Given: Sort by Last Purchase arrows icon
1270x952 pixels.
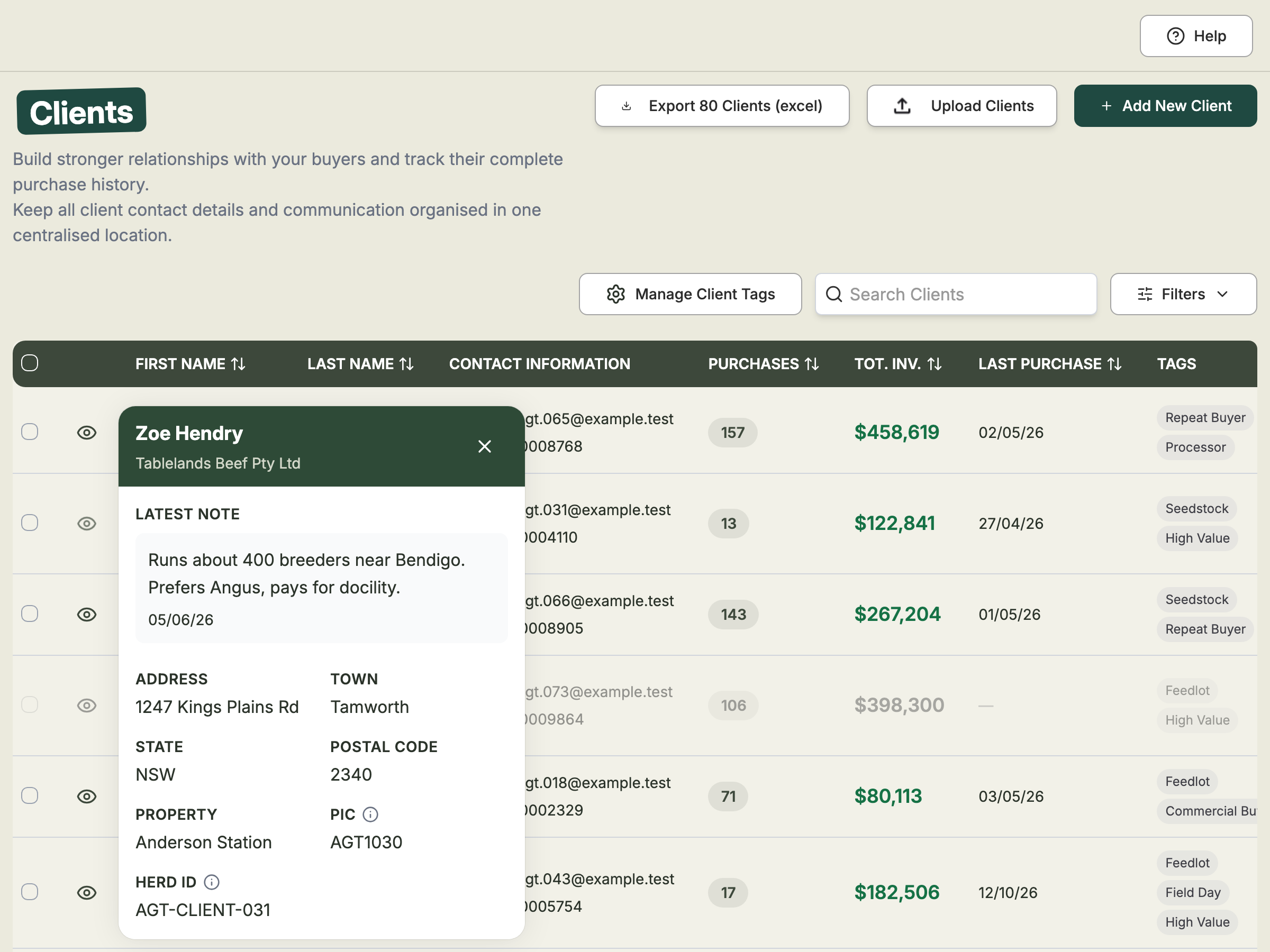Looking at the screenshot, I should [x=1114, y=364].
